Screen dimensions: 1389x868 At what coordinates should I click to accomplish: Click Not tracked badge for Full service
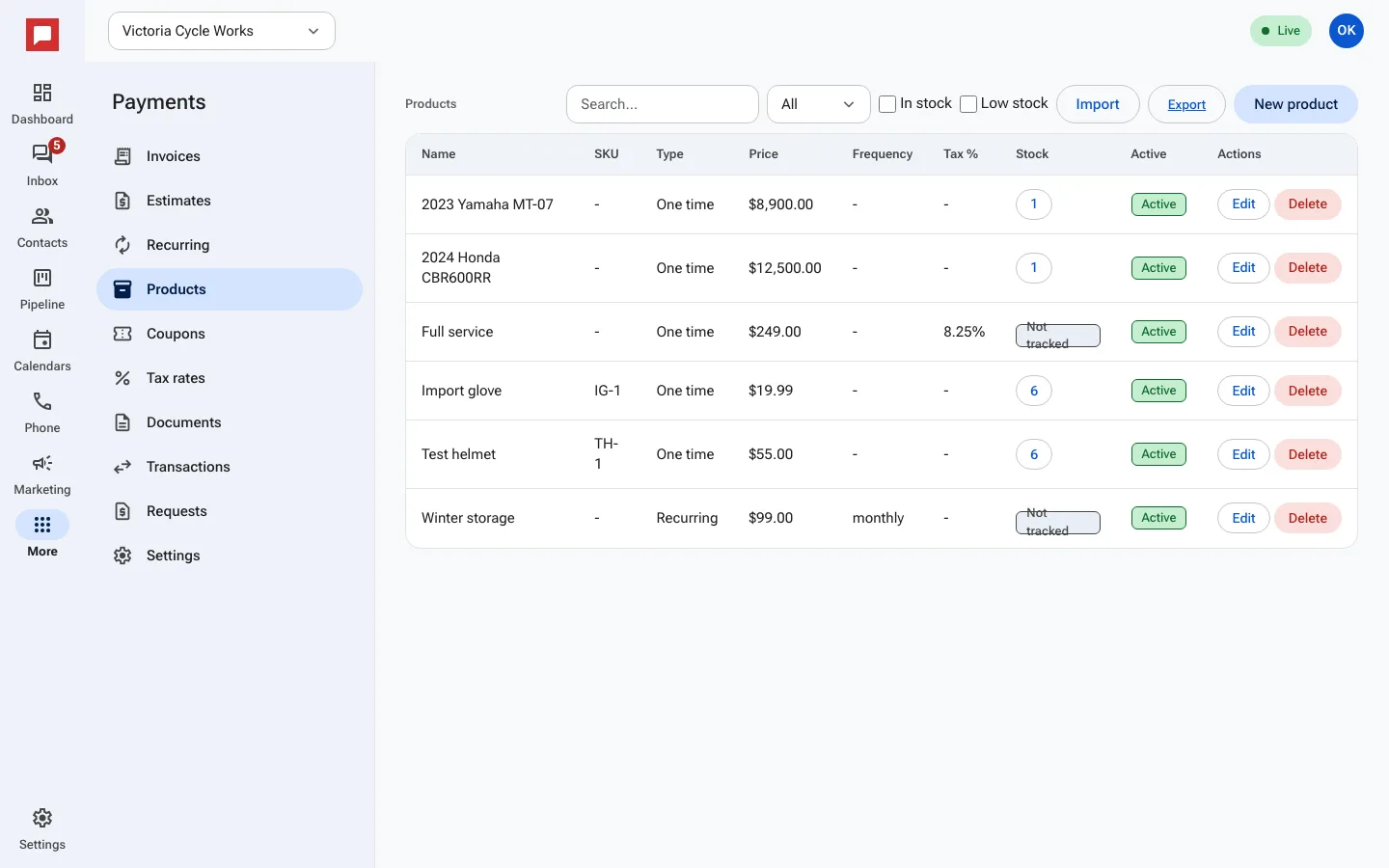[x=1058, y=336]
